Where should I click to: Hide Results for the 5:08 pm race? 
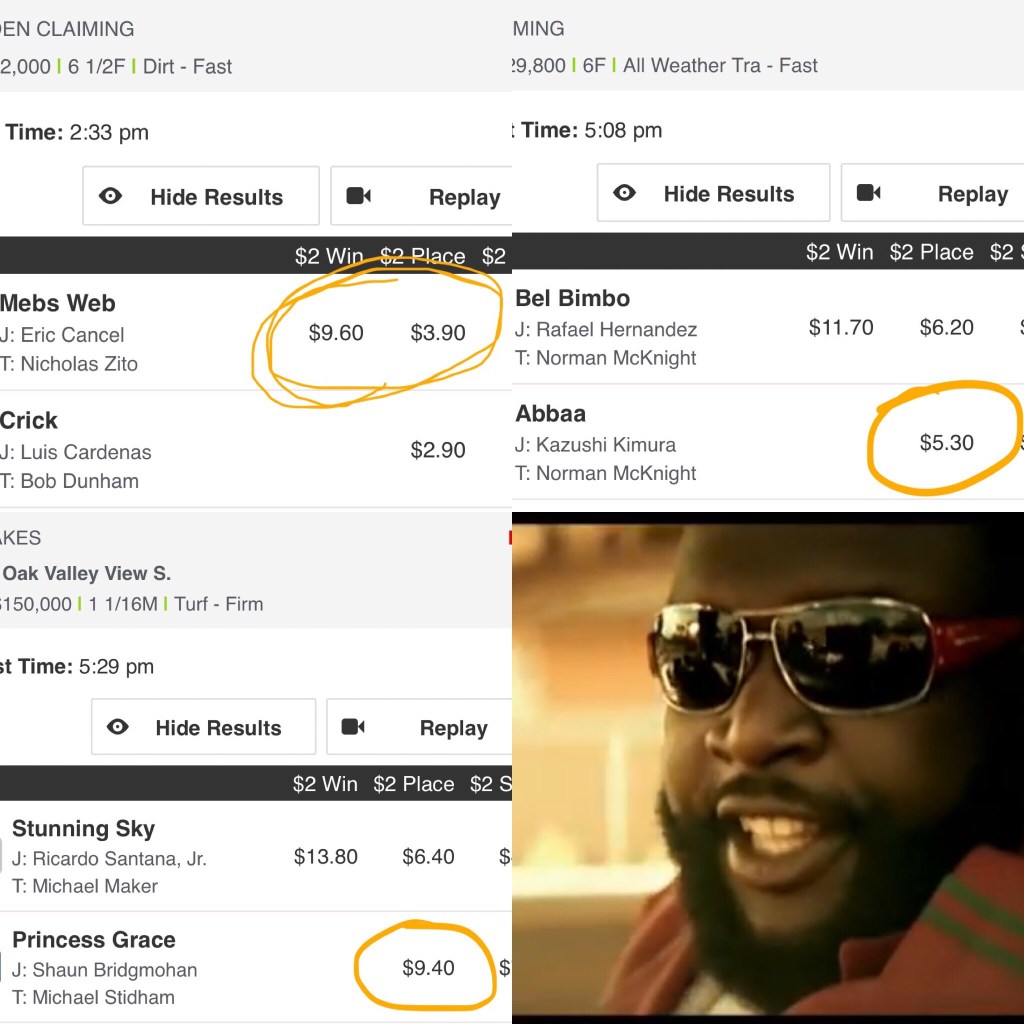(713, 193)
